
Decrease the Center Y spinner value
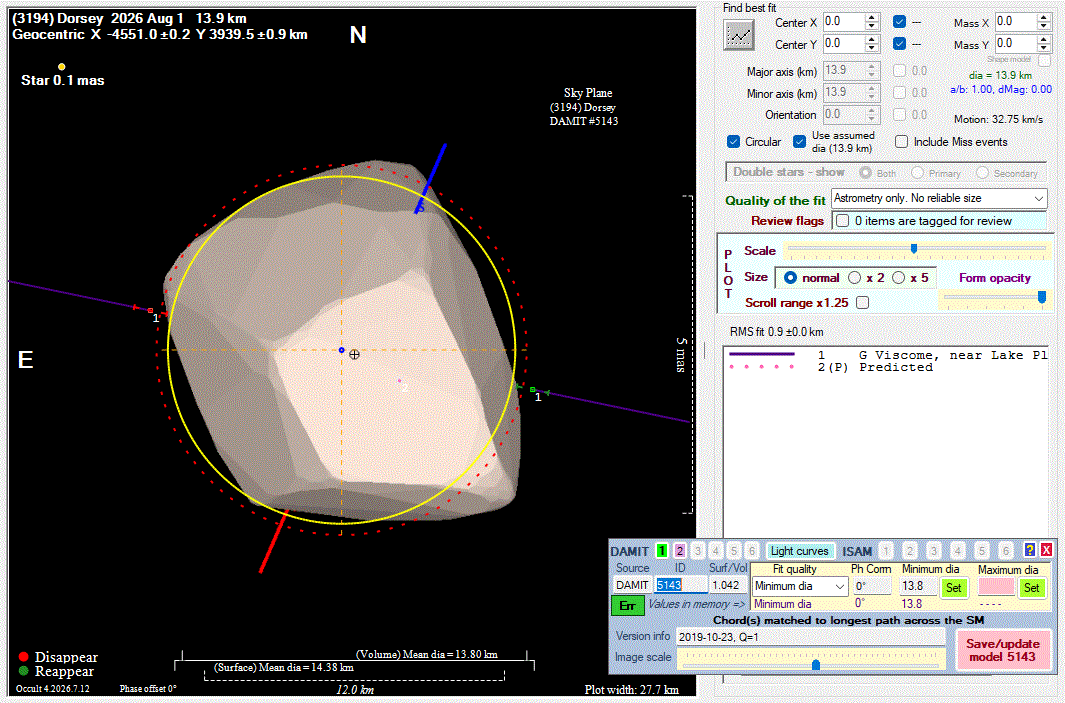(x=872, y=48)
